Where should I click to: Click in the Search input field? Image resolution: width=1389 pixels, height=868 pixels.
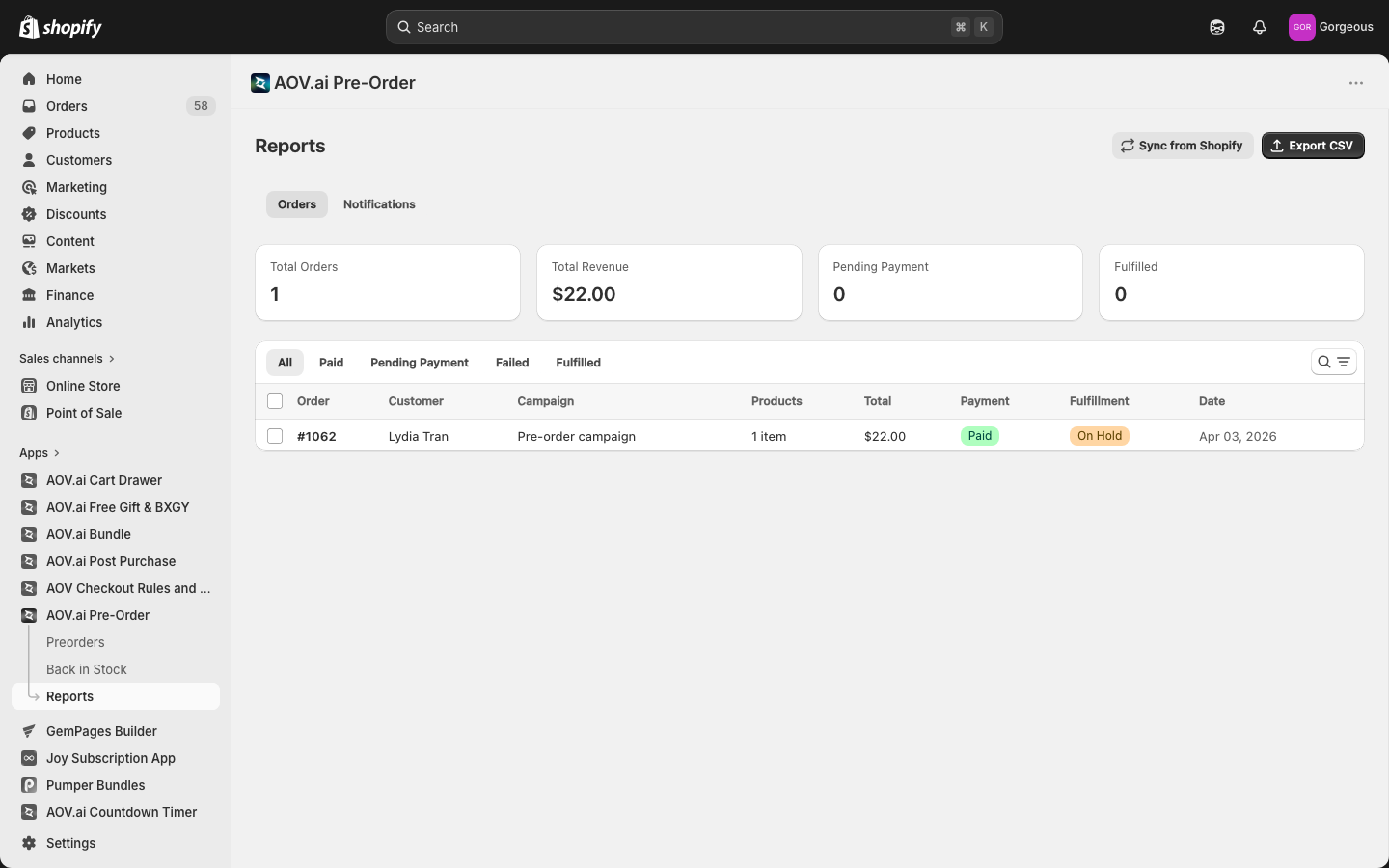point(694,27)
